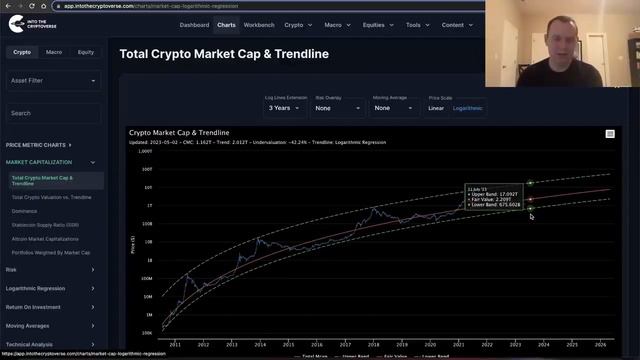The width and height of the screenshot is (640, 360).
Task: Open Altcoin Market Capitalizations chart
Action: (x=45, y=239)
